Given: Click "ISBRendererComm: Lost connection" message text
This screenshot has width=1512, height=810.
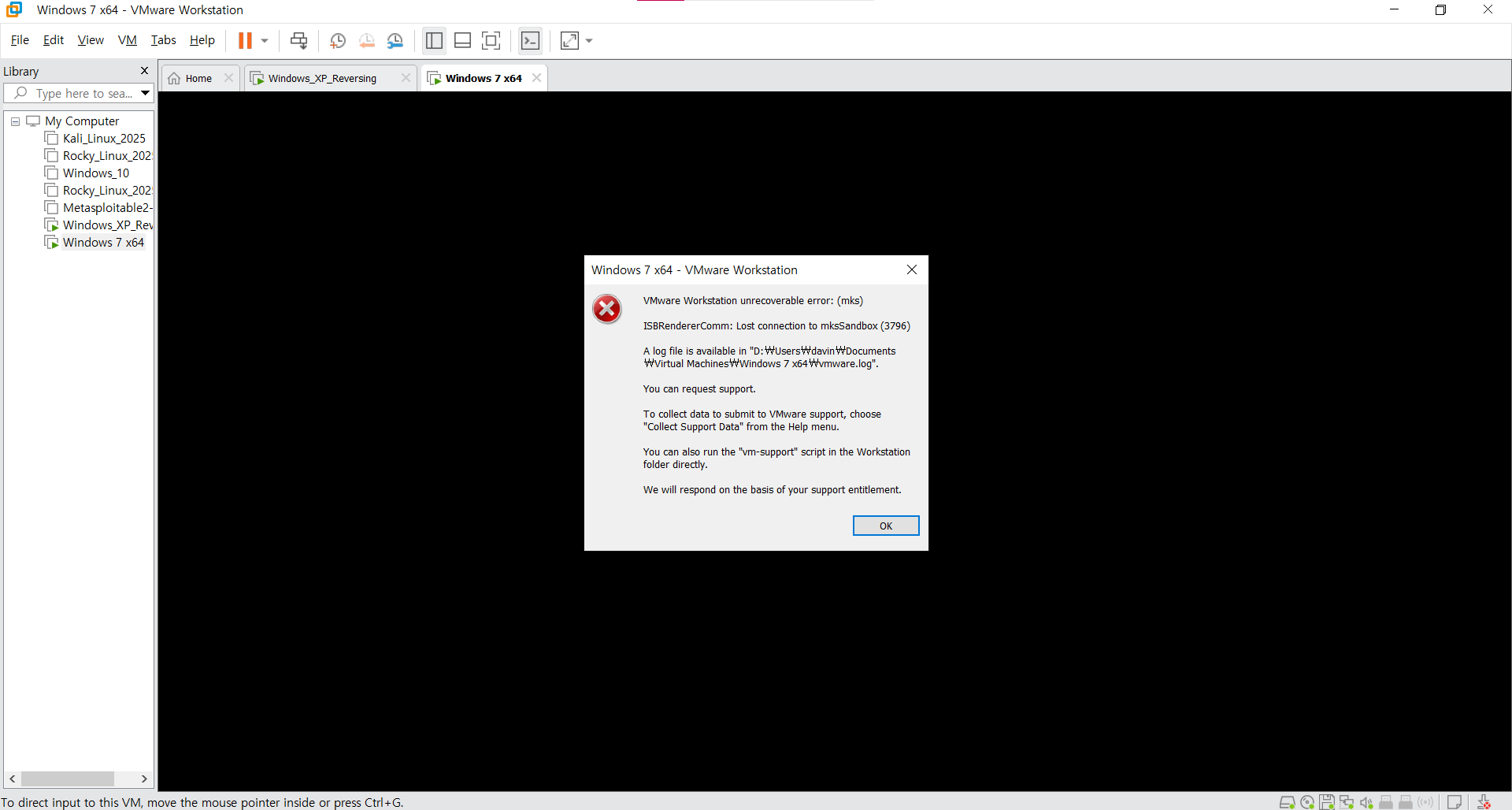Looking at the screenshot, I should click(776, 326).
